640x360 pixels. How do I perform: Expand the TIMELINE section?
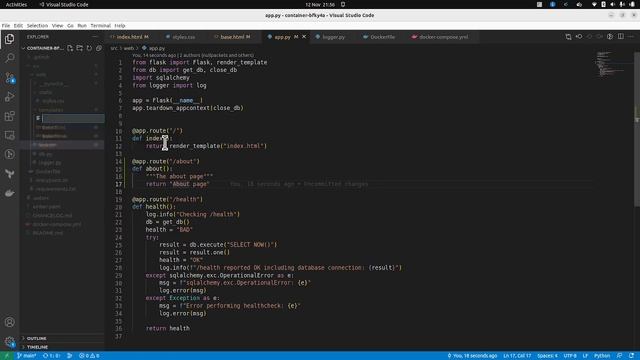62,347
